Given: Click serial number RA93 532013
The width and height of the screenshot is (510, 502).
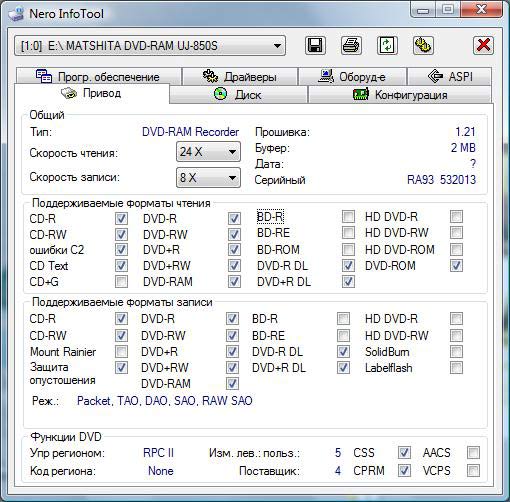Looking at the screenshot, I should [441, 180].
